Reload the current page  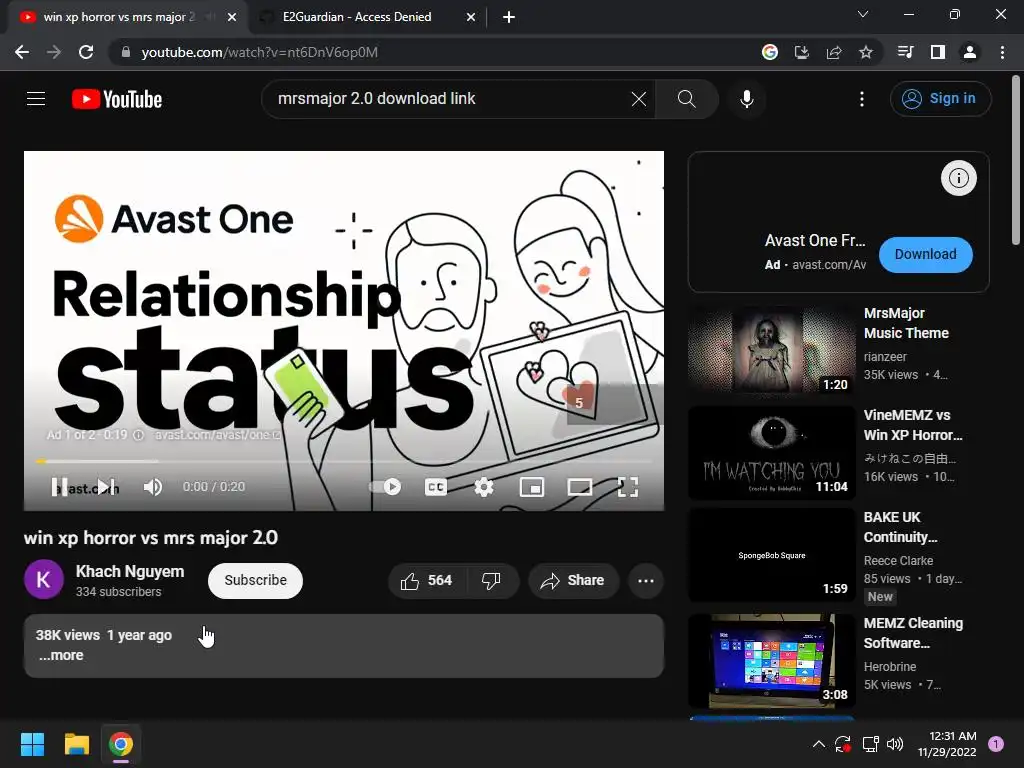click(86, 52)
